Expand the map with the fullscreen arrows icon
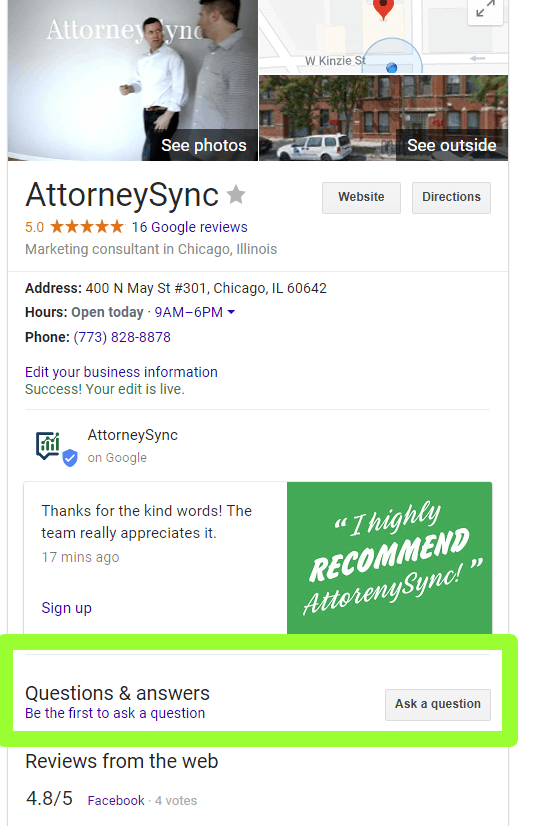 pyautogui.click(x=485, y=9)
